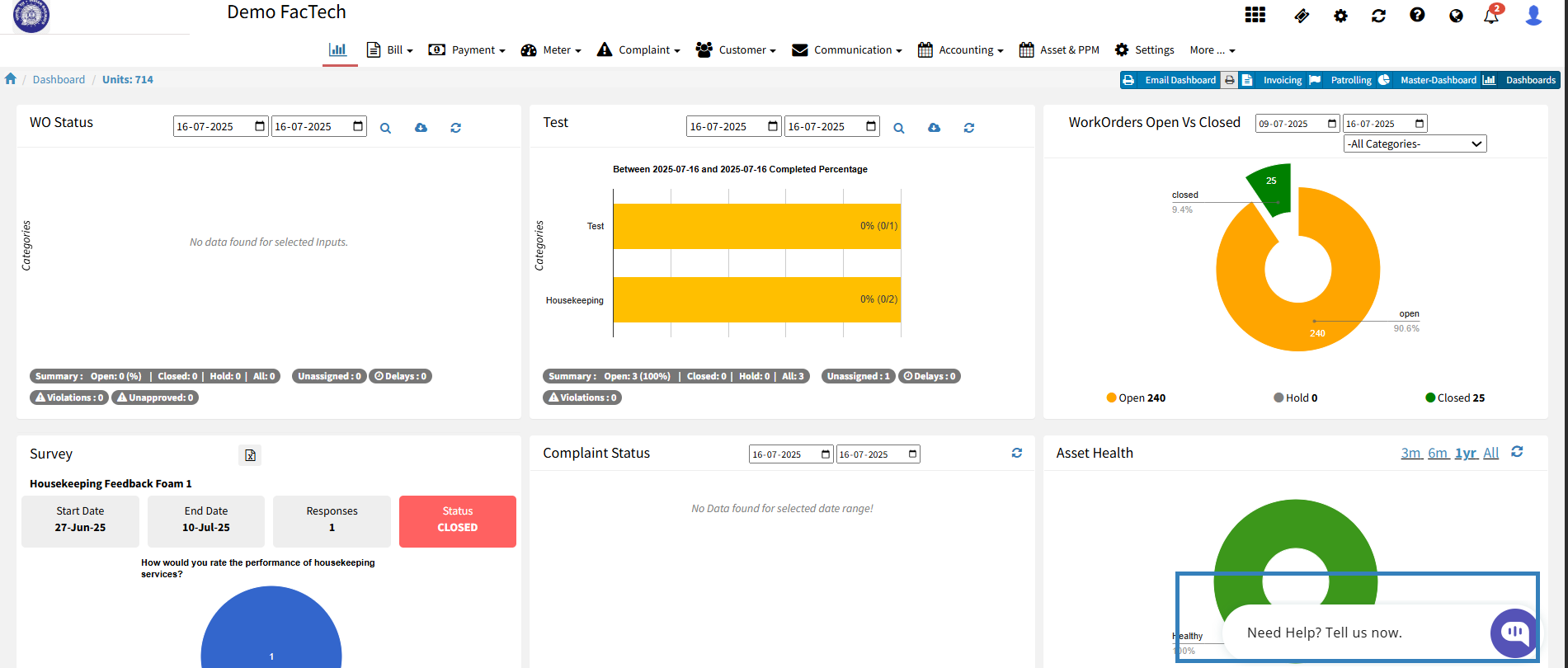The height and width of the screenshot is (668, 1568).
Task: Click the WO Status start date field
Action: click(220, 126)
